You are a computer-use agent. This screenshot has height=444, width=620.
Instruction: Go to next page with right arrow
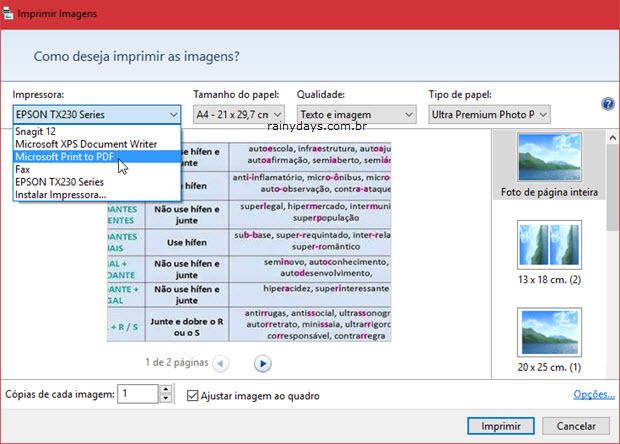point(262,363)
